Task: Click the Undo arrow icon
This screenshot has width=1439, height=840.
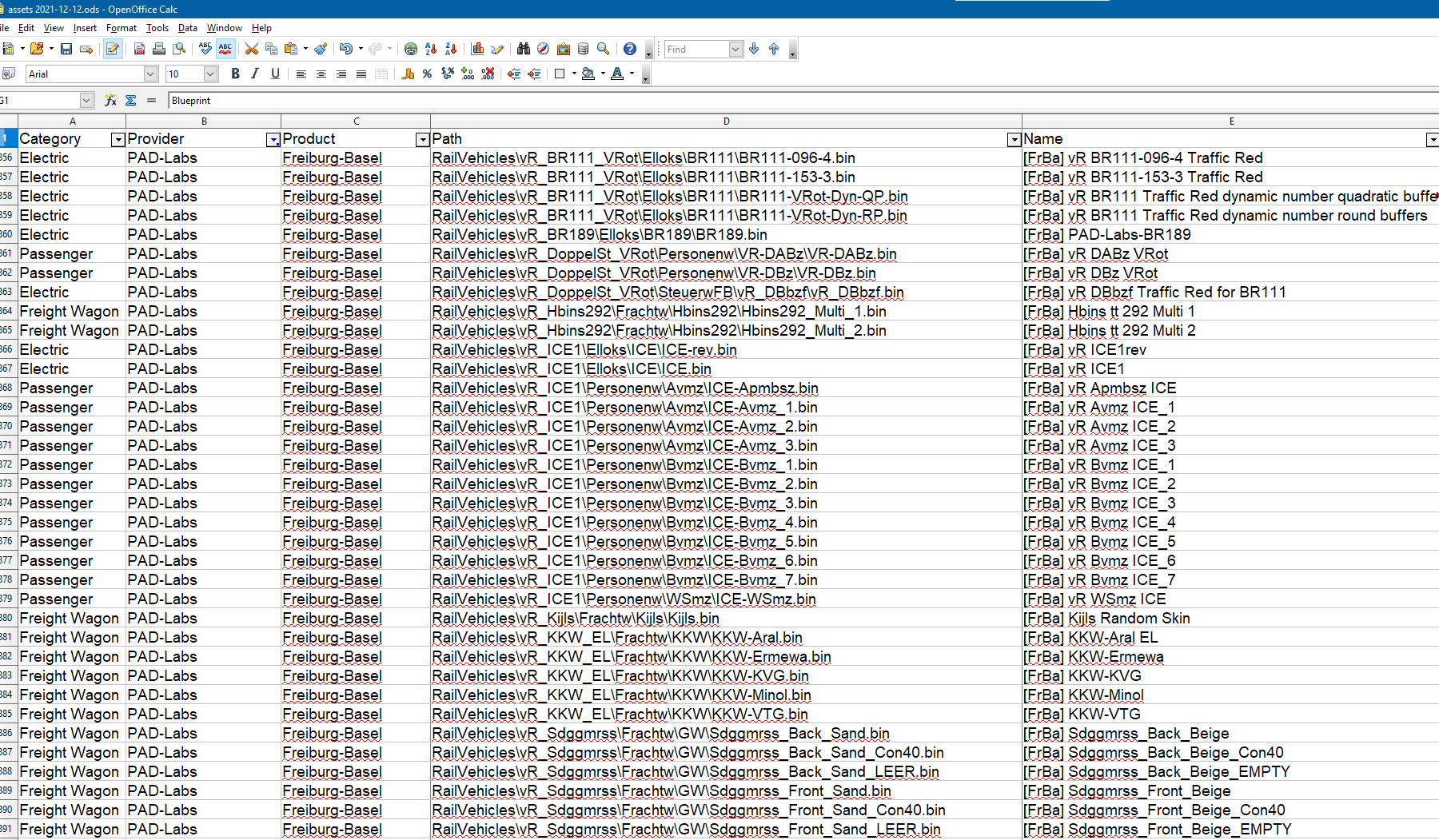Action: pyautogui.click(x=345, y=50)
